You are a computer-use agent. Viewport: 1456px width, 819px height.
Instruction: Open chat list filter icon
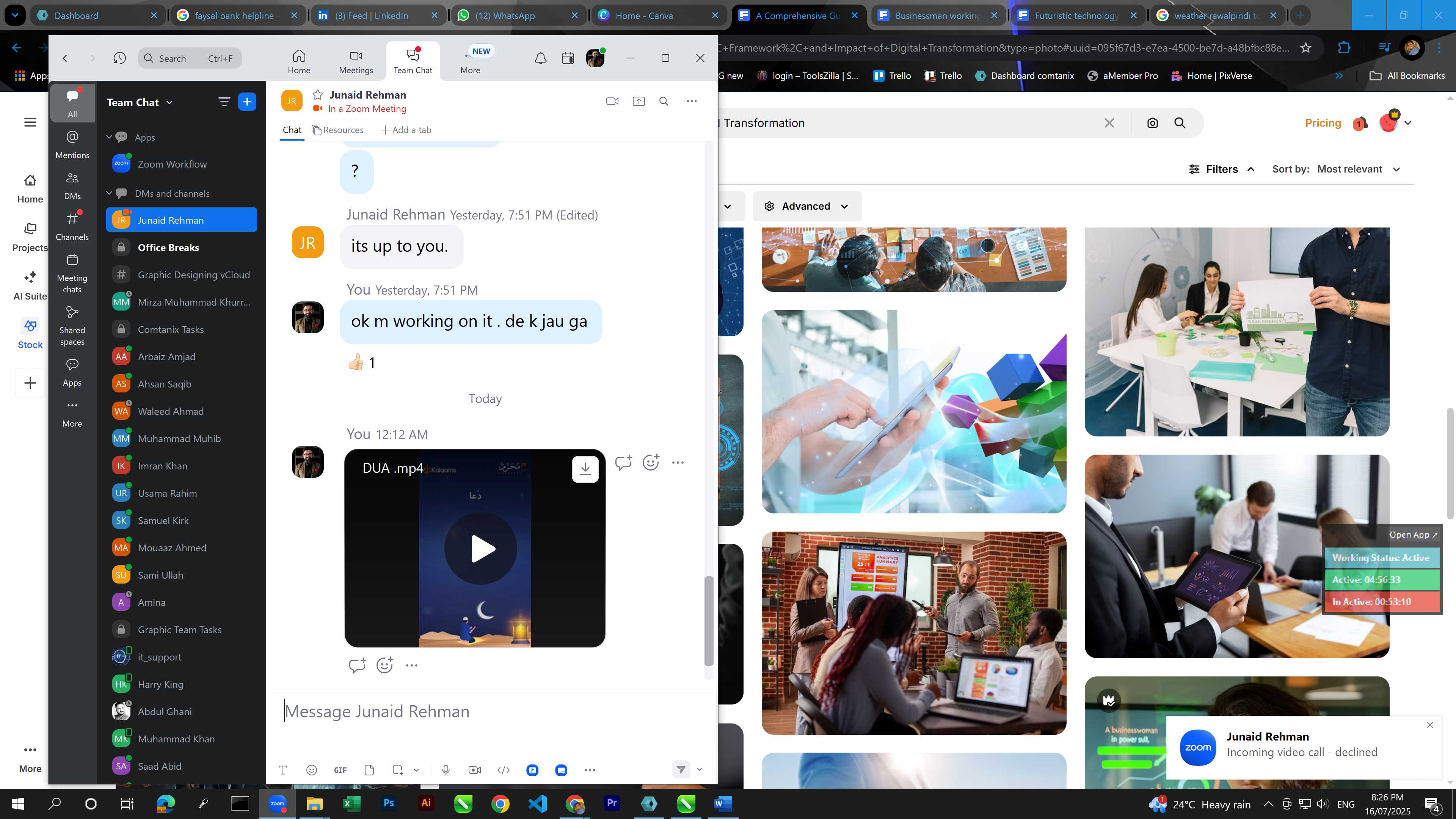click(224, 102)
